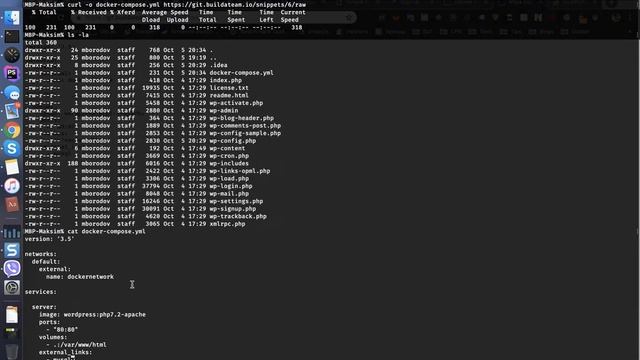Click index.php in the file listing
Screen dimensions: 640x360
(x=225, y=80)
